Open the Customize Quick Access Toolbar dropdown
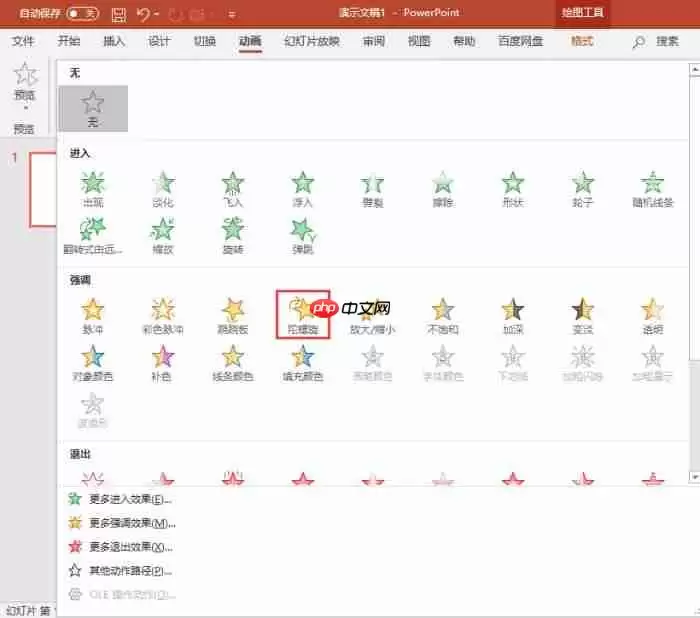 (232, 15)
